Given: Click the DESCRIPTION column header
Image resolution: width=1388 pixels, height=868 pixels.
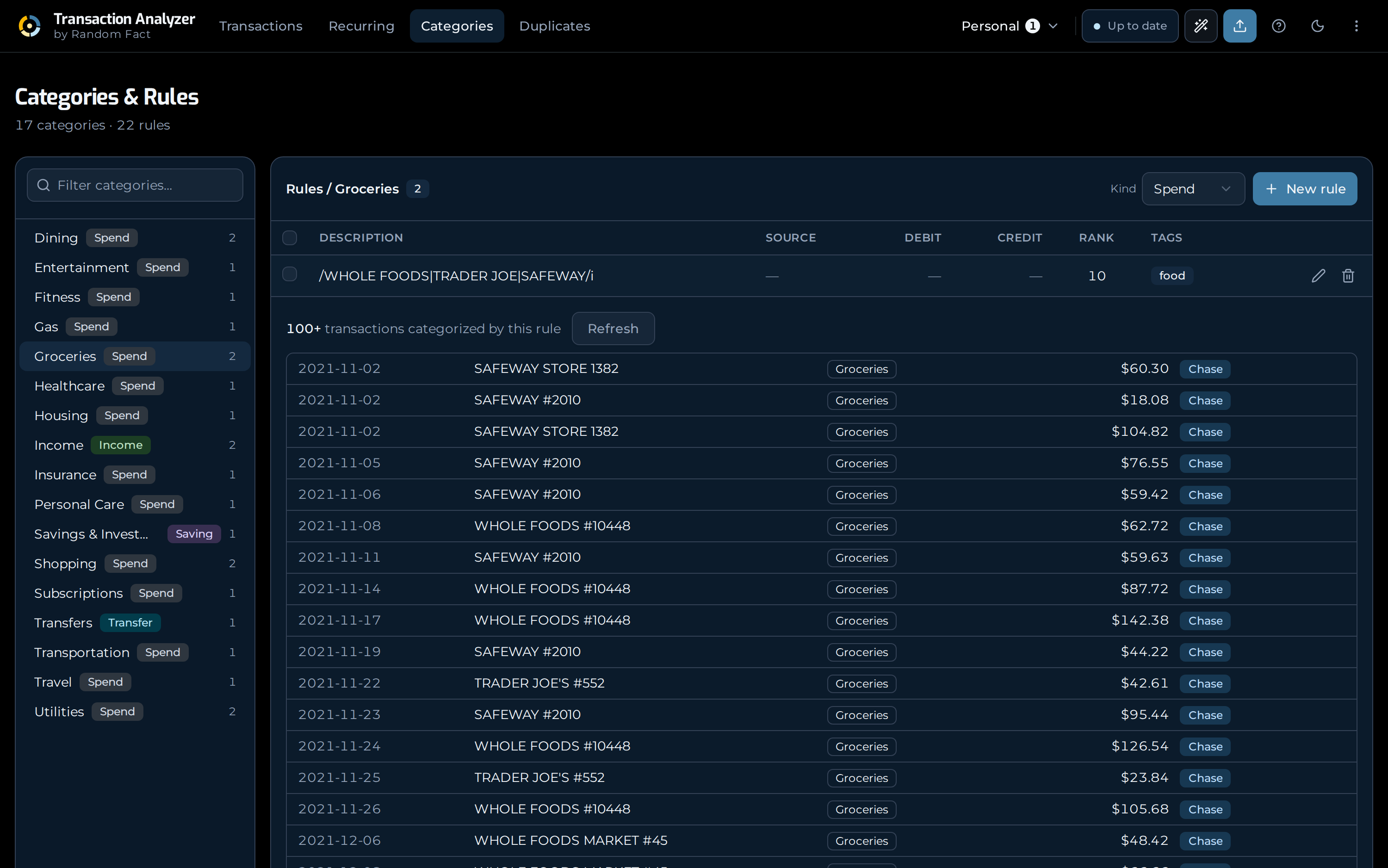Looking at the screenshot, I should coord(361,238).
